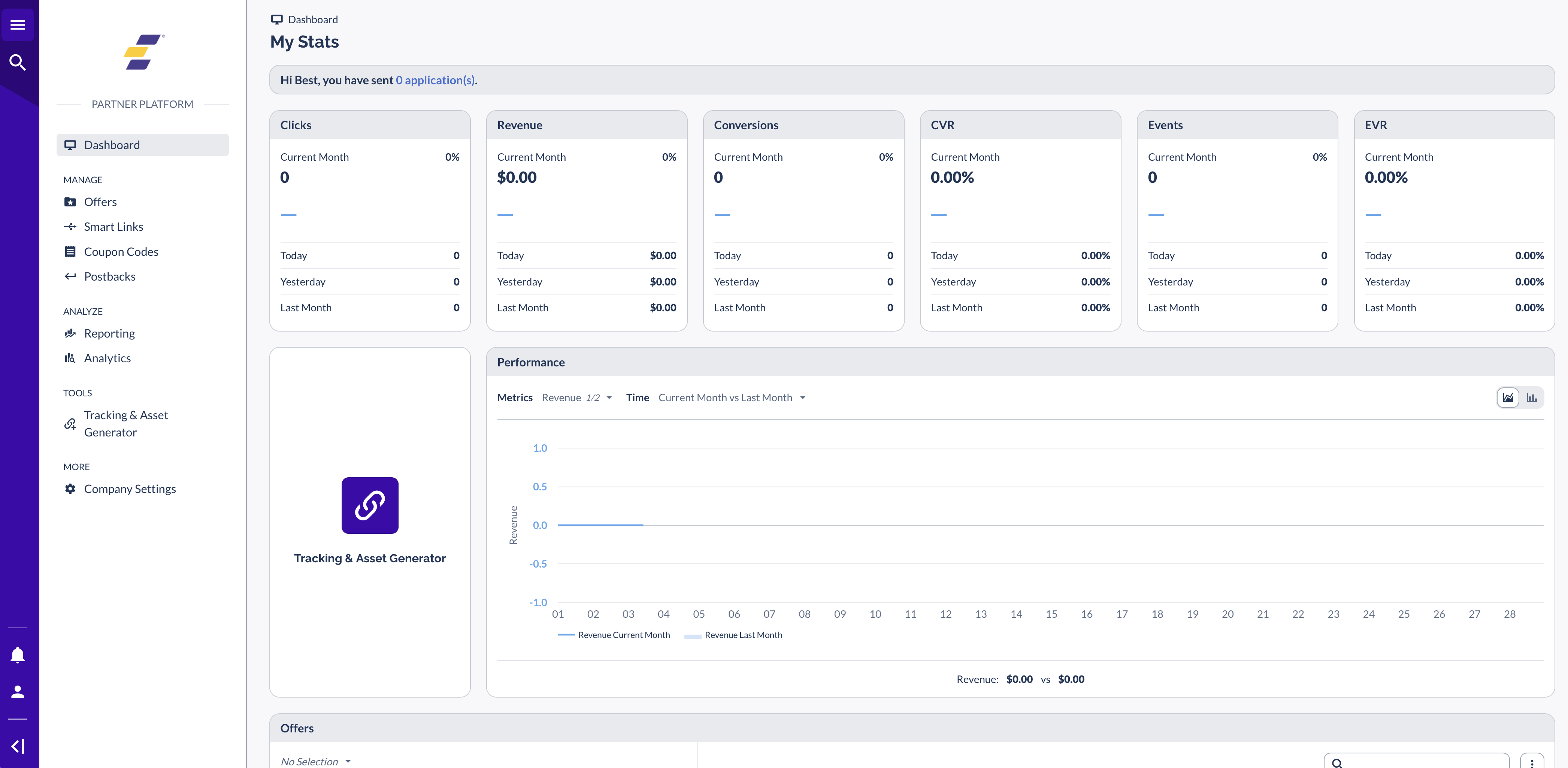Toggle the Revenue Last Month legend entry
This screenshot has height=768, width=1568.
coord(733,635)
